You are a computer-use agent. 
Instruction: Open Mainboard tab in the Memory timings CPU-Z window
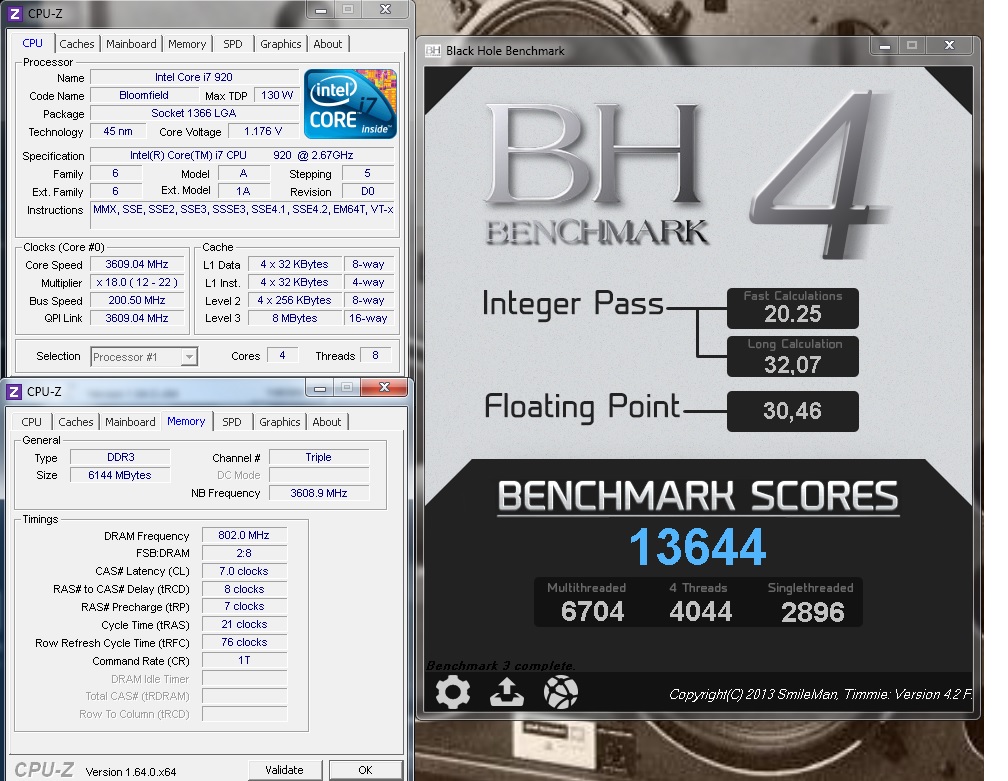(x=130, y=422)
